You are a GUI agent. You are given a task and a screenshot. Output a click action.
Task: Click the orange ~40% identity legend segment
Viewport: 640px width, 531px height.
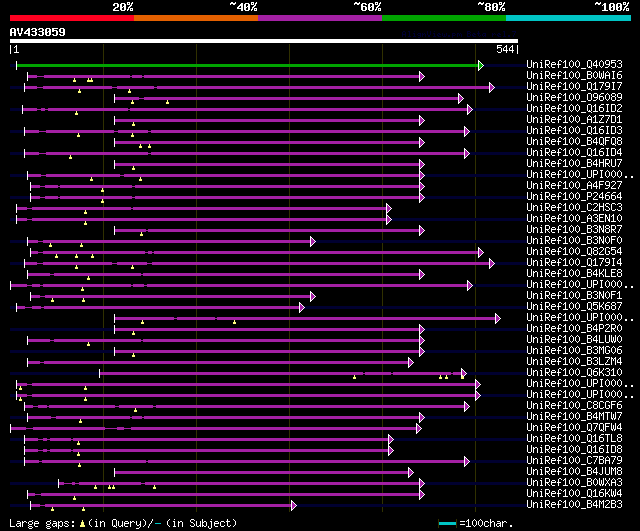(196, 18)
